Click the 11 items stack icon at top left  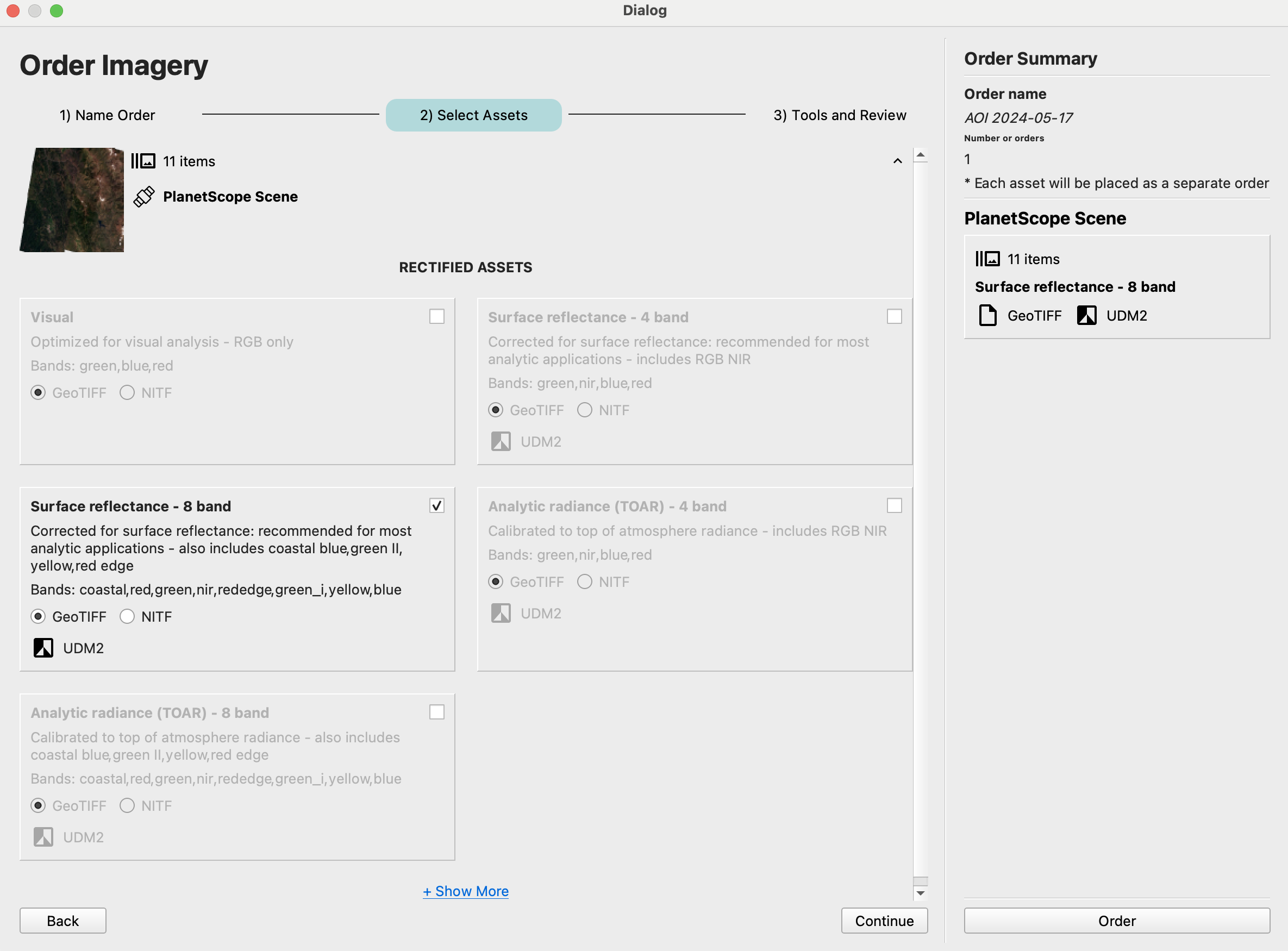click(143, 161)
